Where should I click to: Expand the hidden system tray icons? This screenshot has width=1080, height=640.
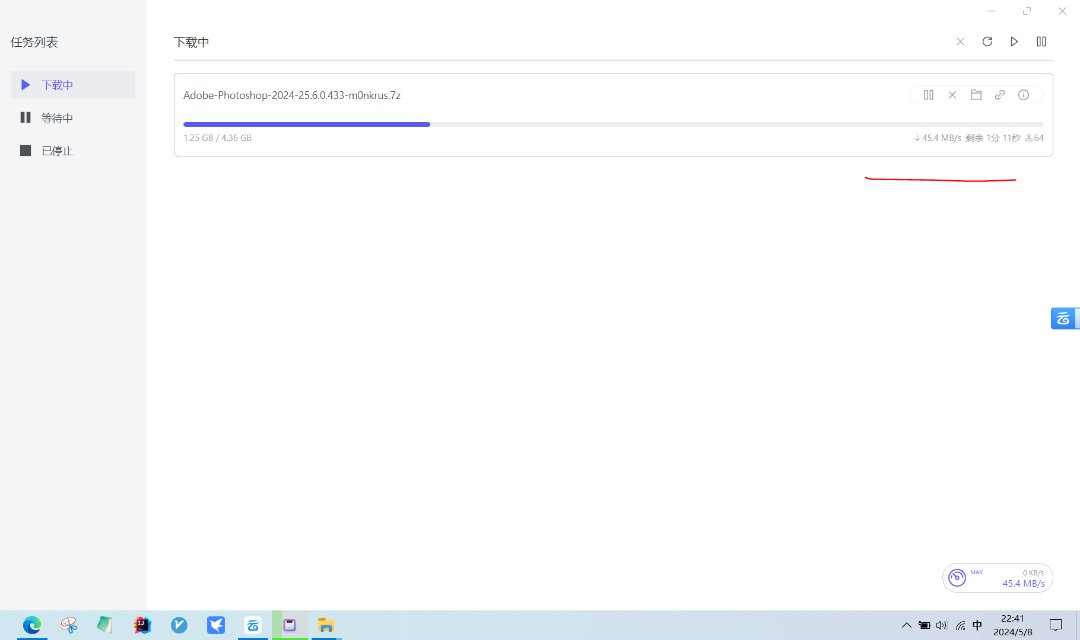click(906, 626)
